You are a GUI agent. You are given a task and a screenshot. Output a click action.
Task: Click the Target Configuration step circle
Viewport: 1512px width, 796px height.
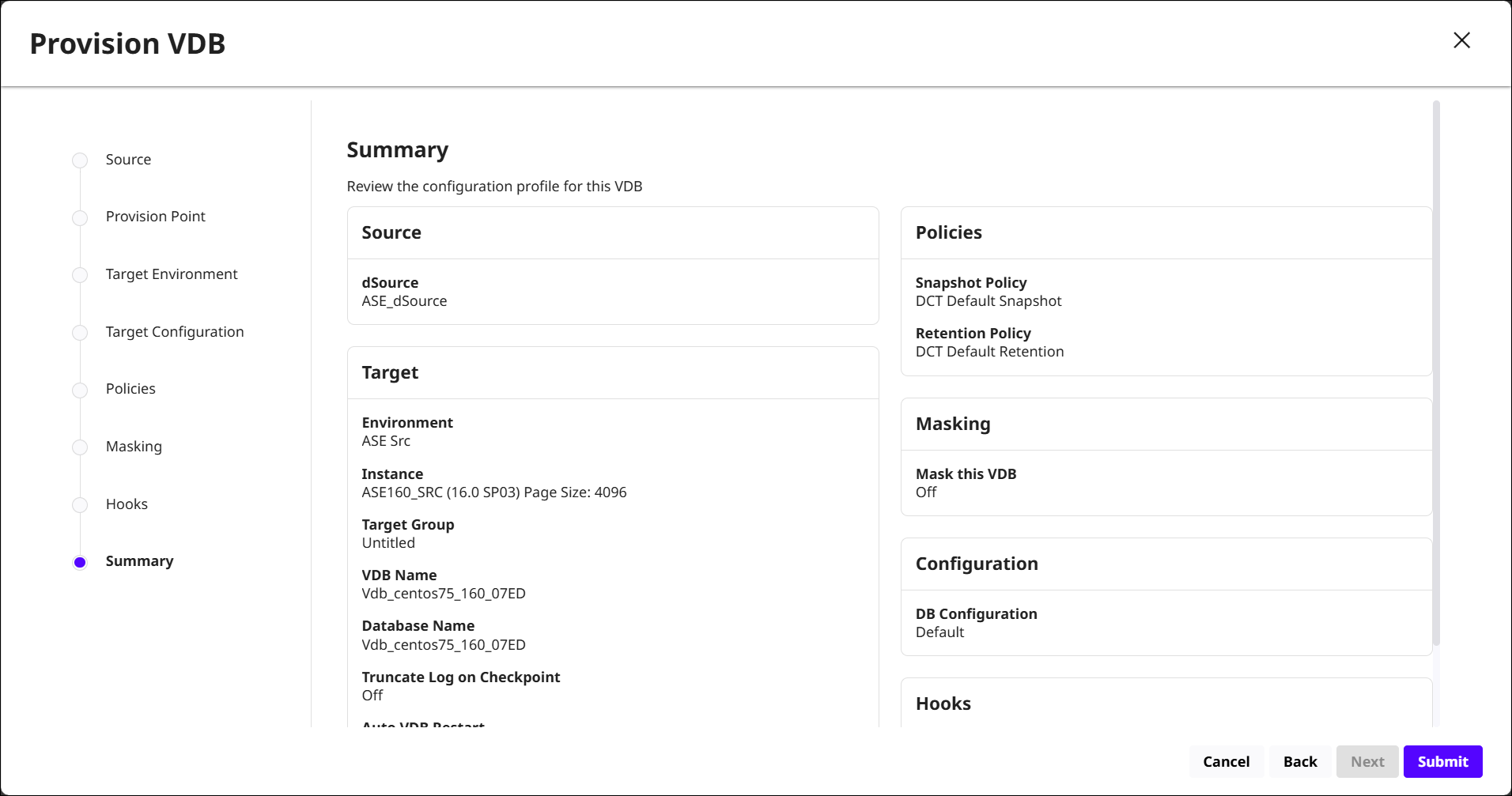pyautogui.click(x=80, y=333)
